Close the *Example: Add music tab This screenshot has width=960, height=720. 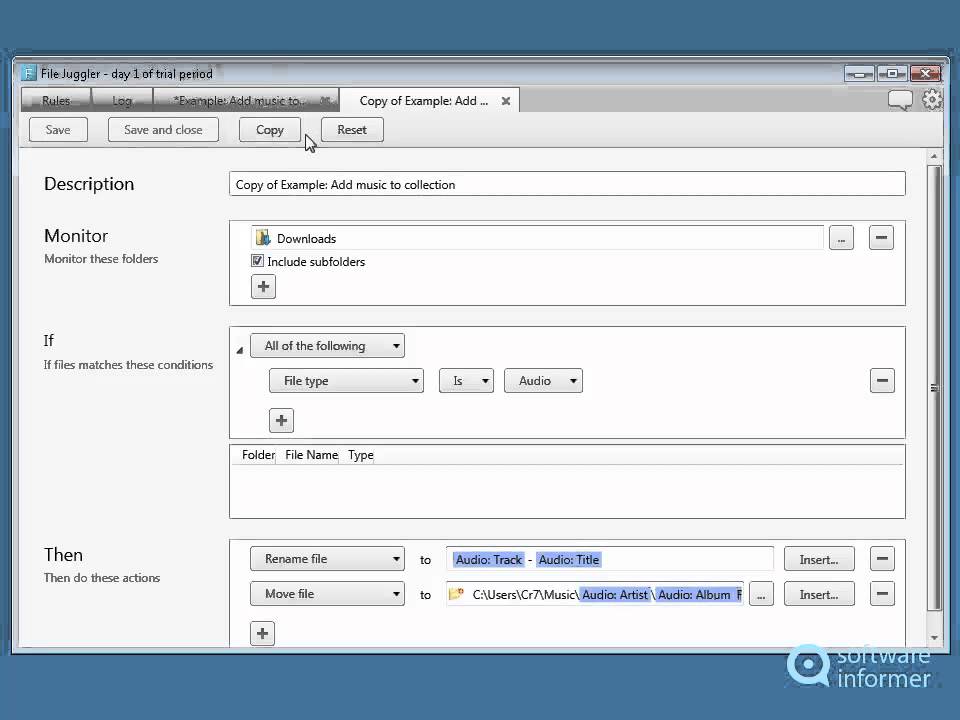click(325, 100)
